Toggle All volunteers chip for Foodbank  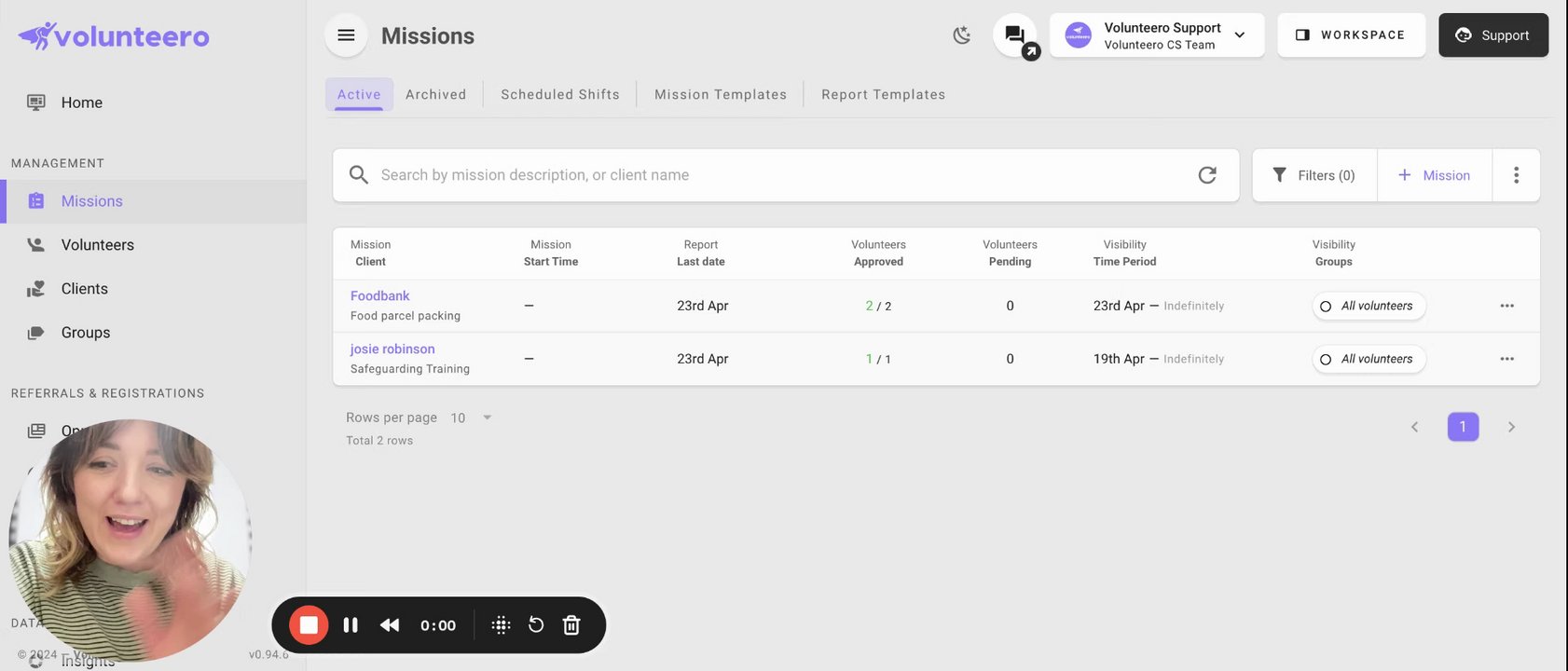(1369, 306)
